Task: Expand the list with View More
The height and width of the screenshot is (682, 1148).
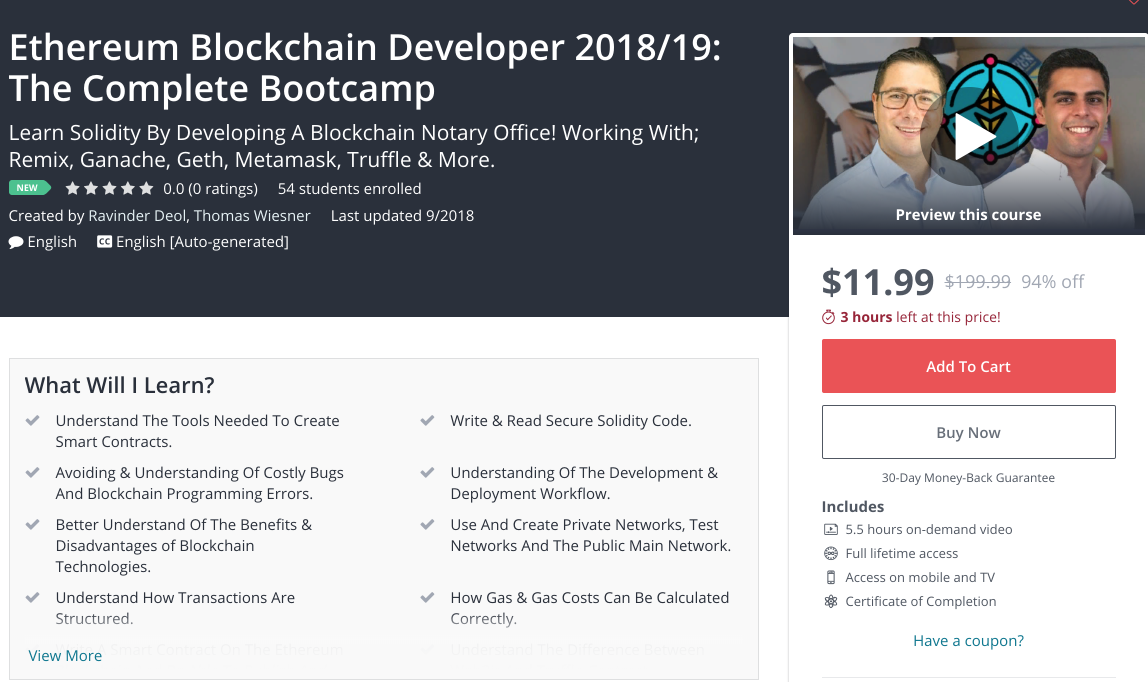Action: pyautogui.click(x=65, y=656)
